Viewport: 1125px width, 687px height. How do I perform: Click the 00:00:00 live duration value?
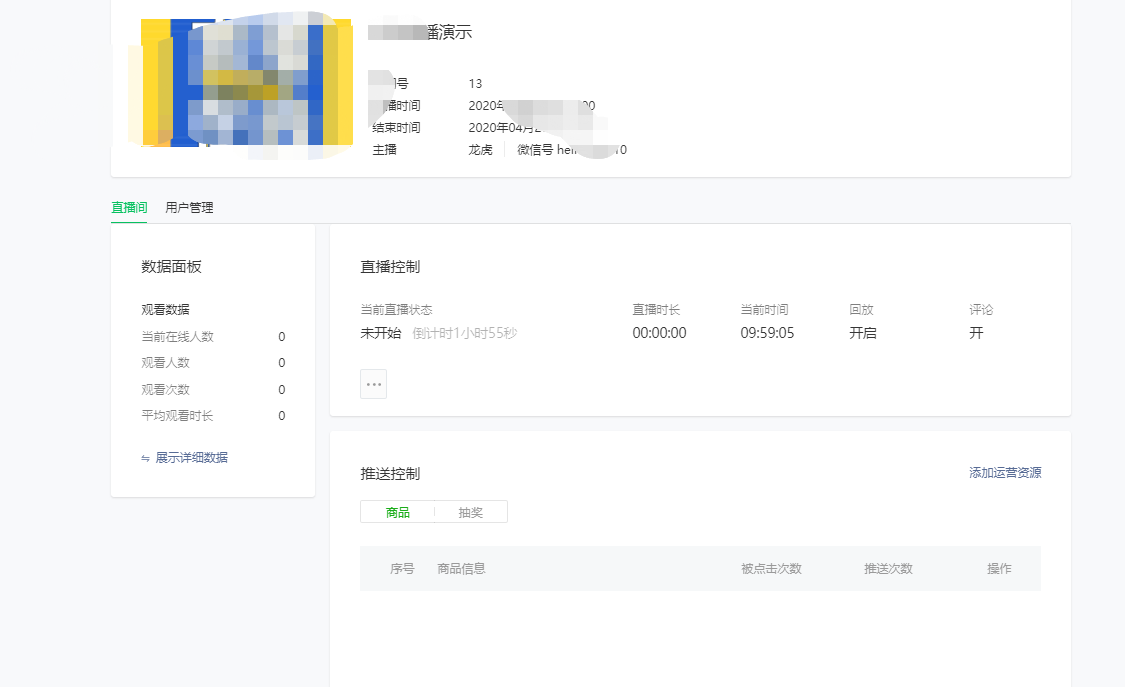[x=659, y=333]
